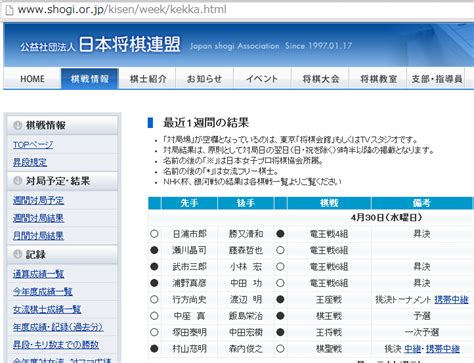Click player name 渡辺 明

[x=246, y=300]
